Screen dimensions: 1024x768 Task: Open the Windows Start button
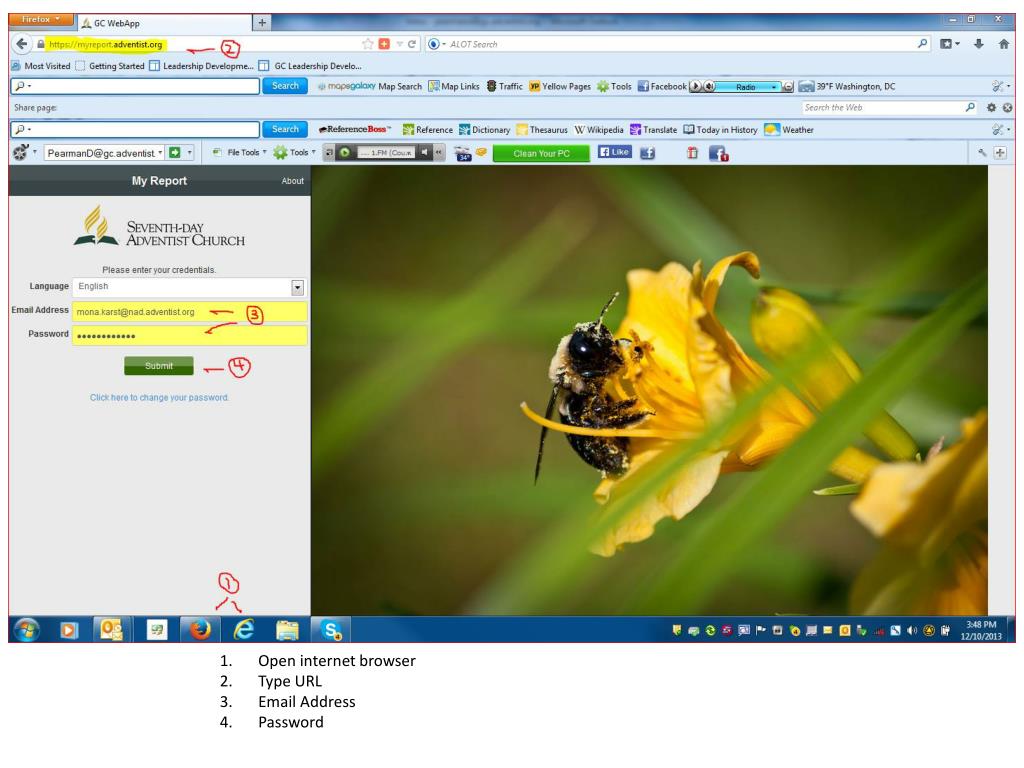click(x=26, y=630)
